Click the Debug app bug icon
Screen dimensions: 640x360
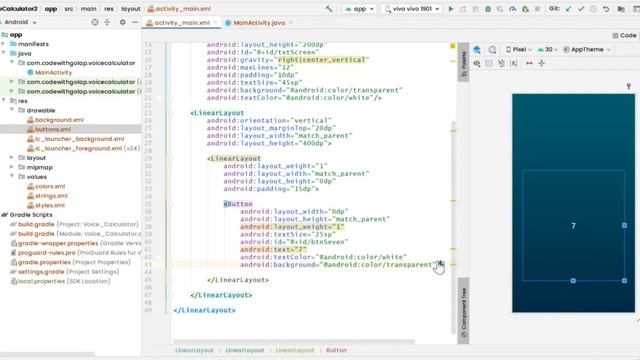click(x=488, y=9)
